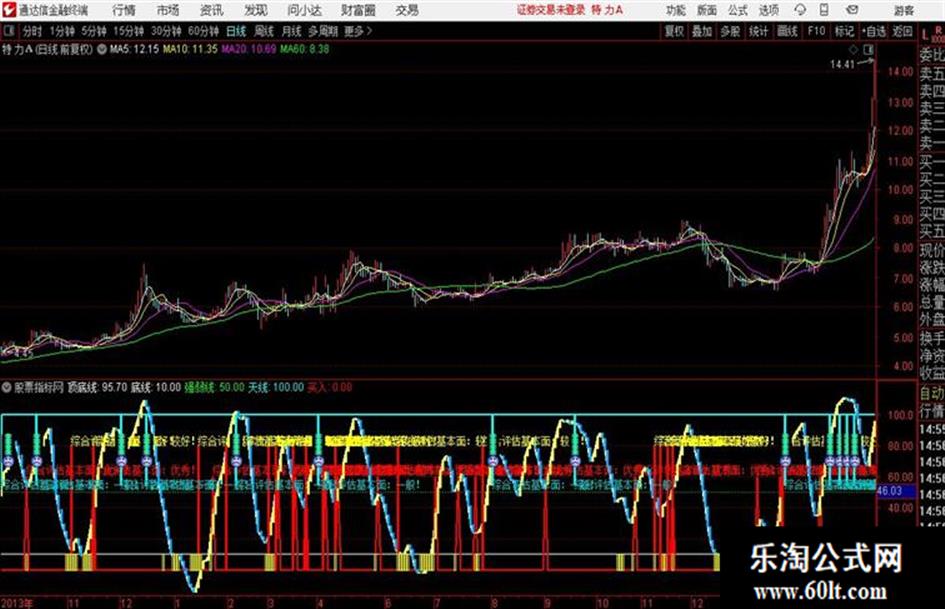Click the 标记 toolbar button
This screenshot has height=609, width=945.
[x=844, y=31]
